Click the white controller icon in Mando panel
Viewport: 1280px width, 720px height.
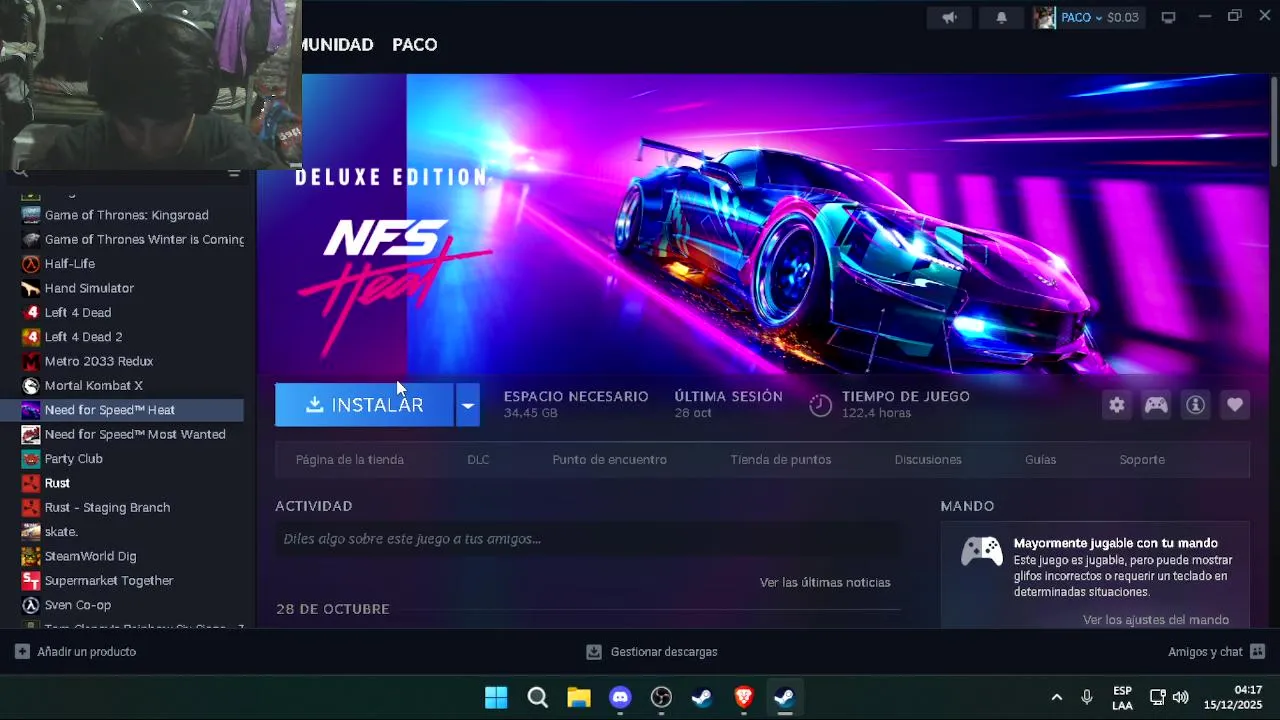[982, 551]
